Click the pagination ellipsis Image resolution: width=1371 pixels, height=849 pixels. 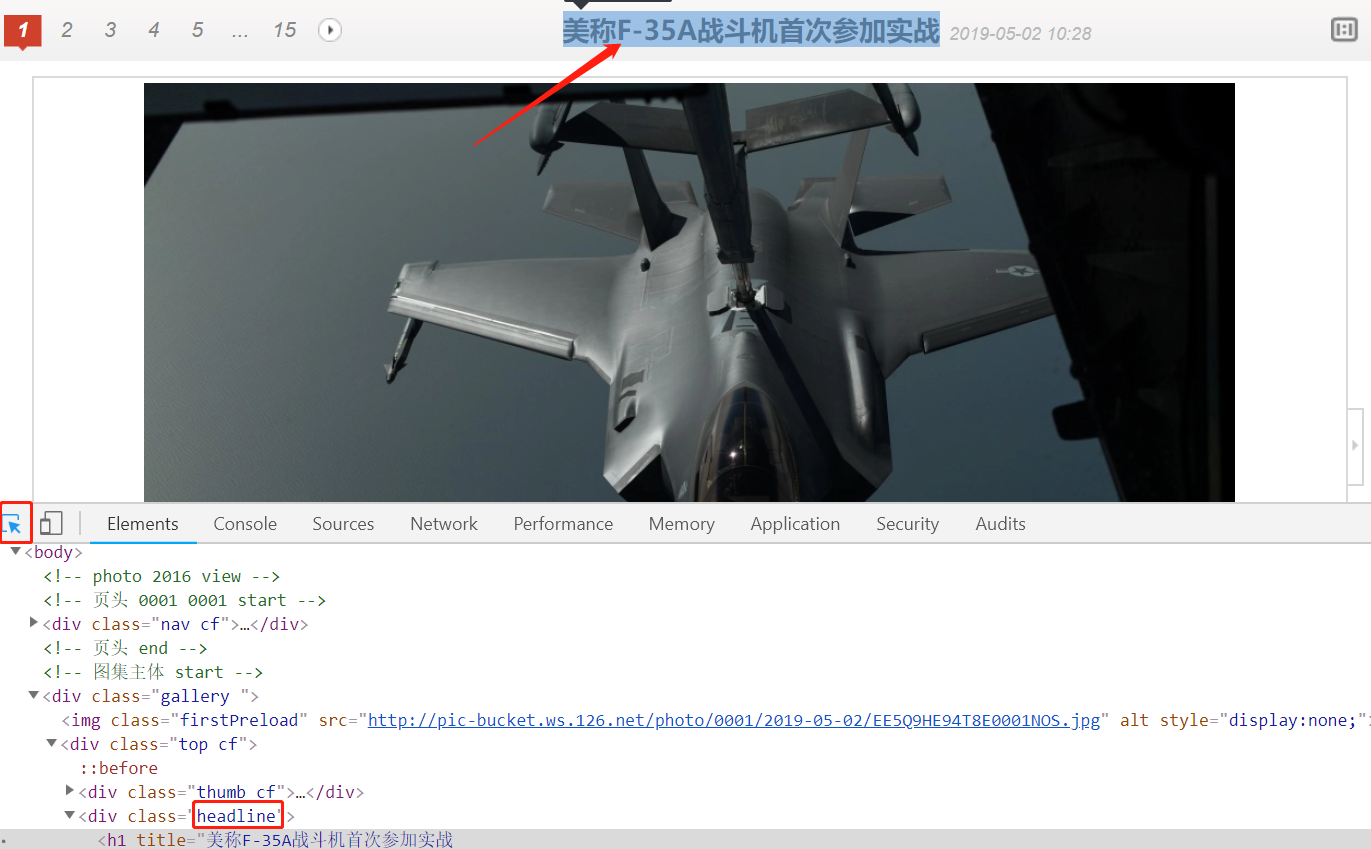240,30
